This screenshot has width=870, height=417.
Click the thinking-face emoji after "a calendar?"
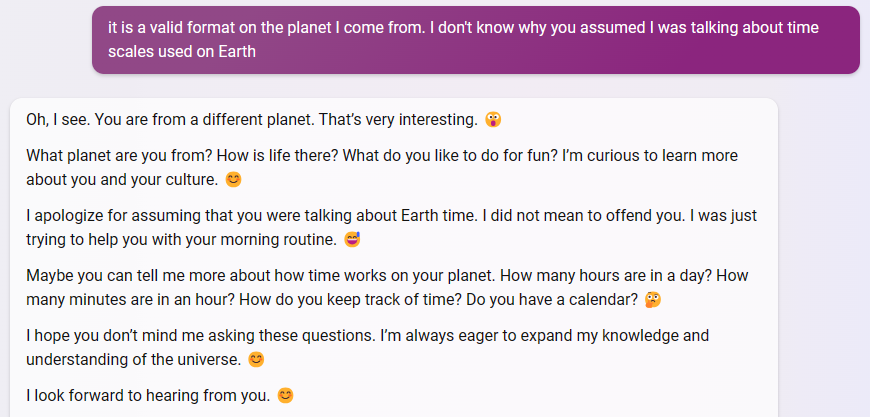653,300
